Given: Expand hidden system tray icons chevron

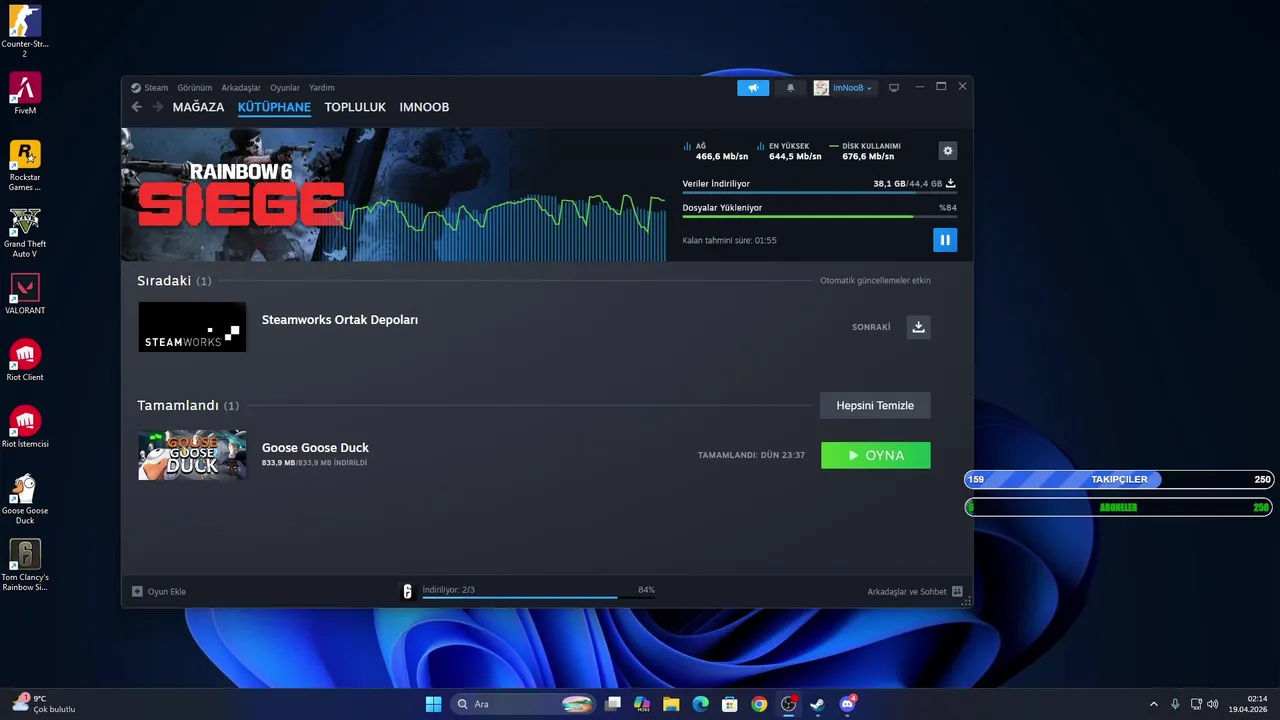Looking at the screenshot, I should pos(1153,704).
